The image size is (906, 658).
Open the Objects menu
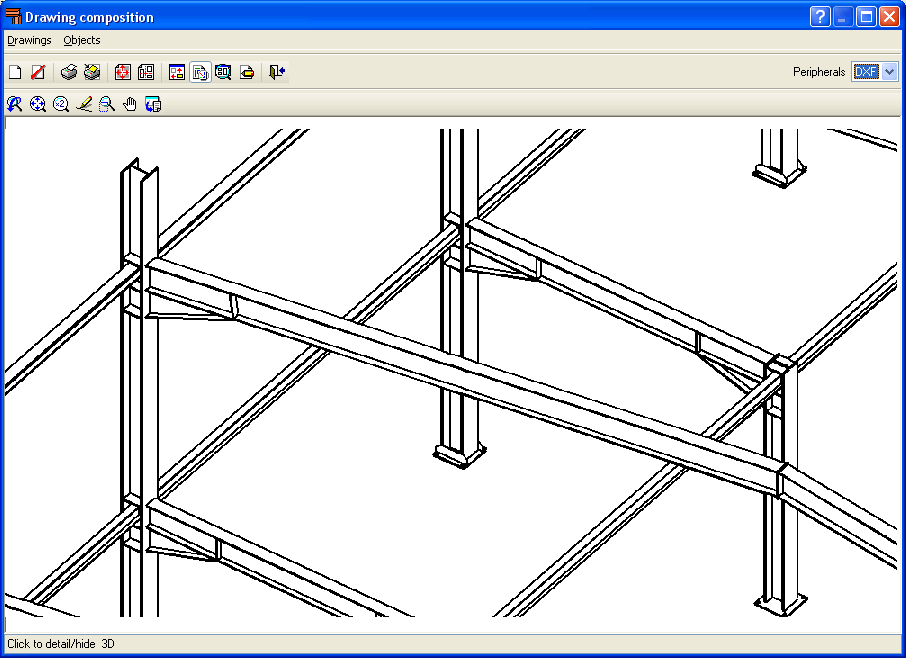[x=81, y=40]
